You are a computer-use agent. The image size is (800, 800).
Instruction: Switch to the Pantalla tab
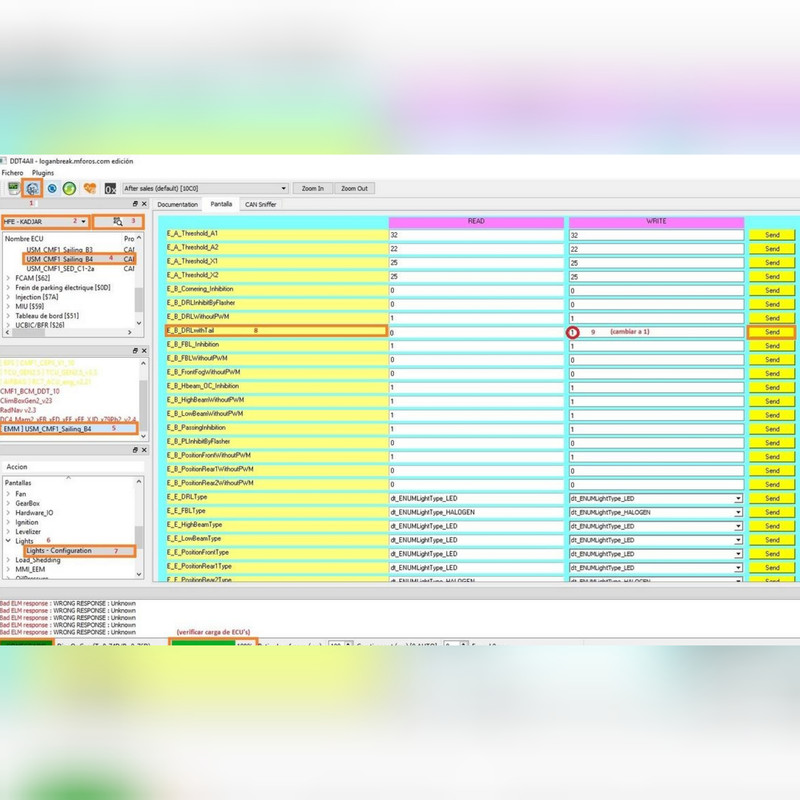(221, 204)
